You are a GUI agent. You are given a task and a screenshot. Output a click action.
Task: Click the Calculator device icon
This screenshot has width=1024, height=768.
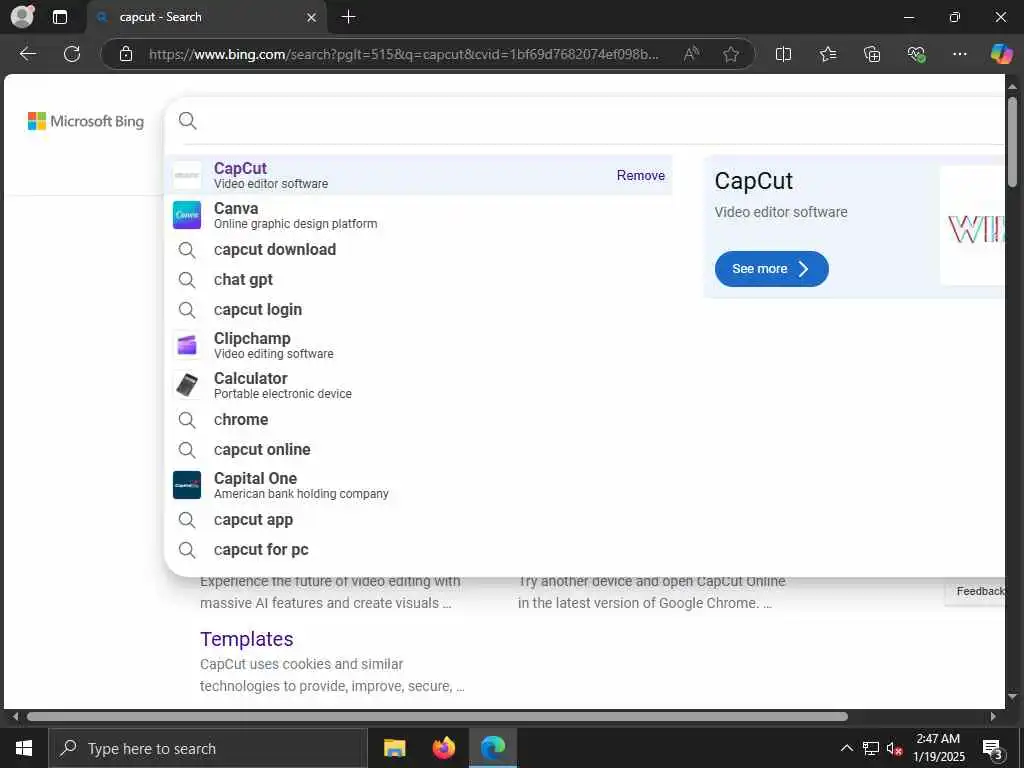[187, 385]
